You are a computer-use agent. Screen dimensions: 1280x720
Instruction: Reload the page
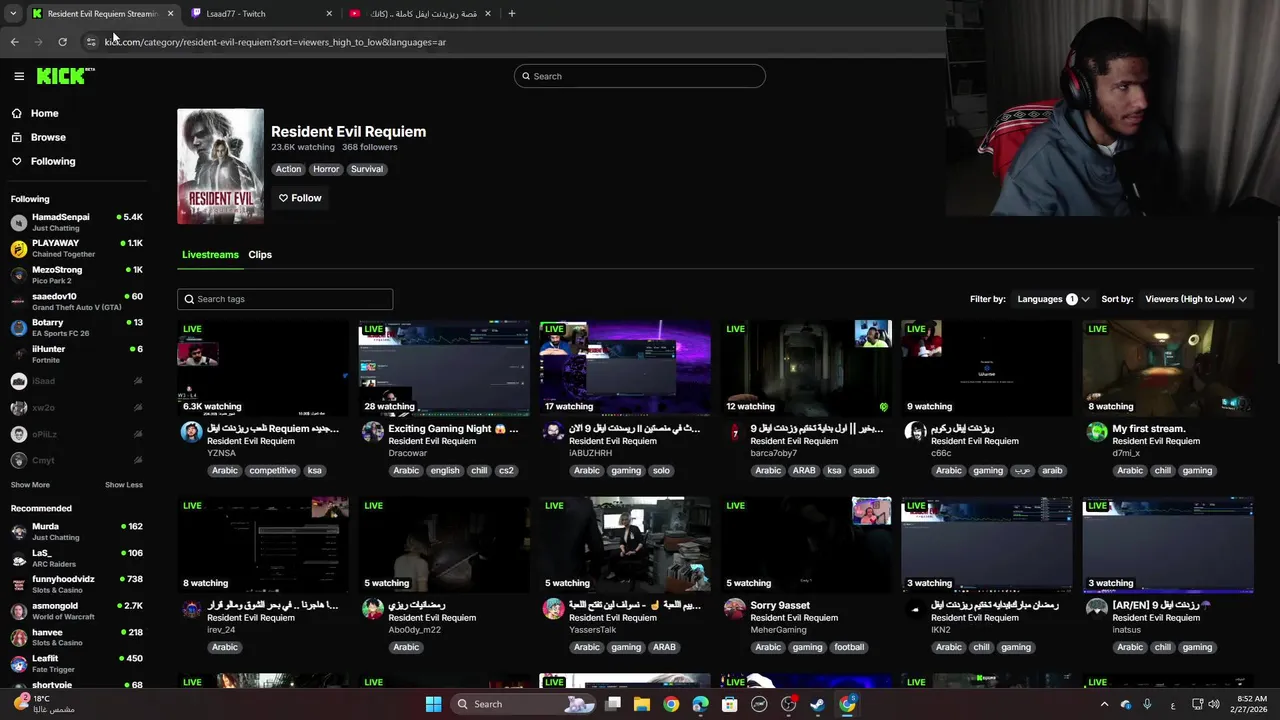point(62,42)
